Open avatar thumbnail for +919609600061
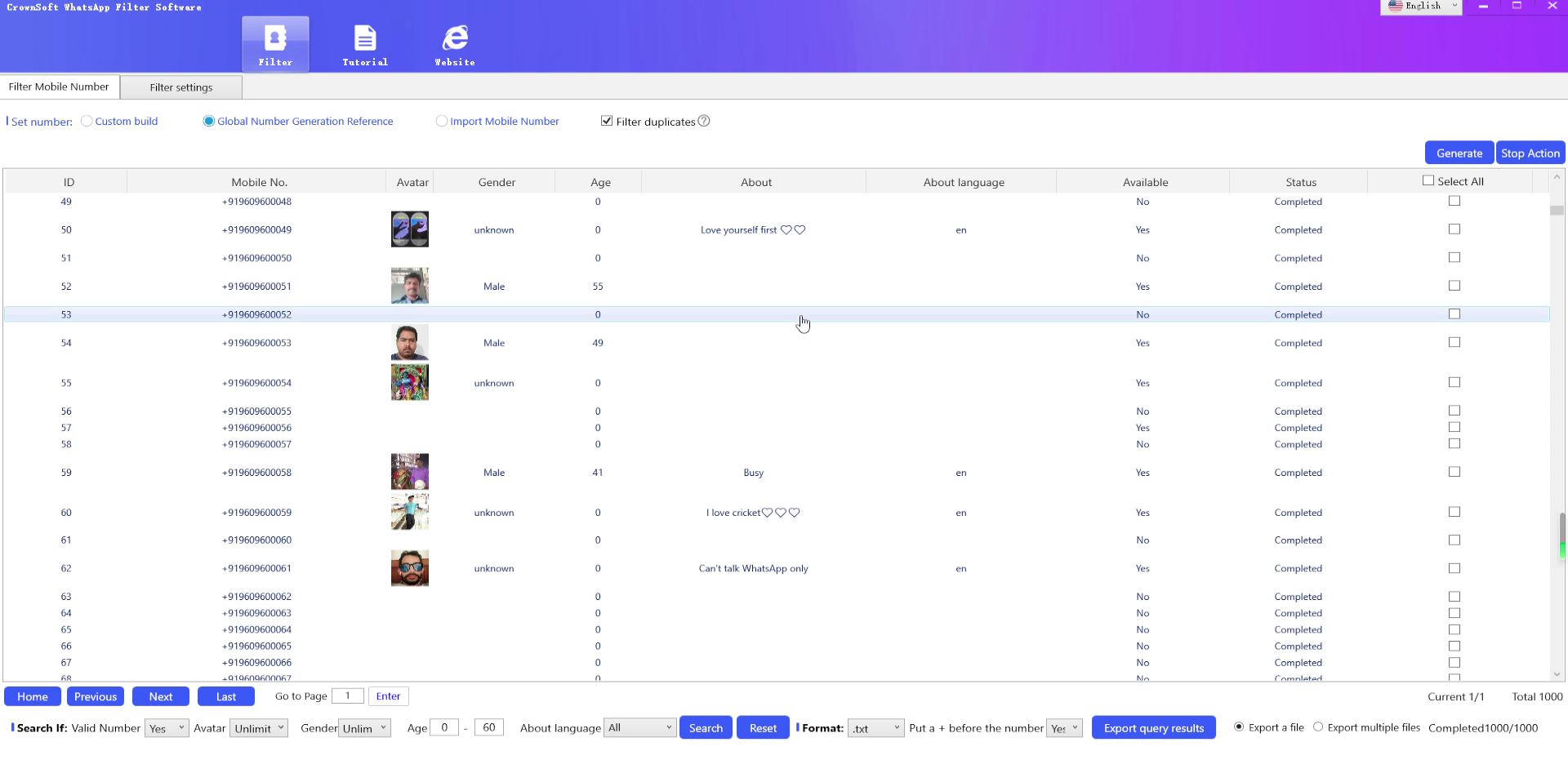Viewport: 1568px width, 760px height. point(410,568)
